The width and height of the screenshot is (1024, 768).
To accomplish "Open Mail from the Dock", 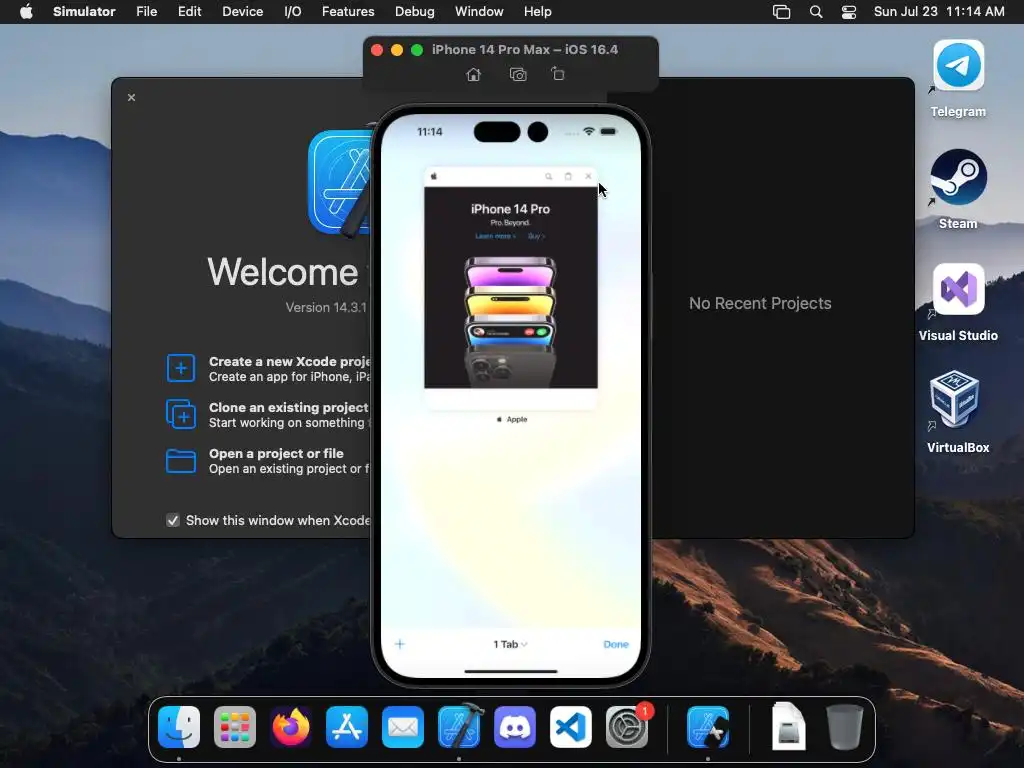I will (403, 727).
